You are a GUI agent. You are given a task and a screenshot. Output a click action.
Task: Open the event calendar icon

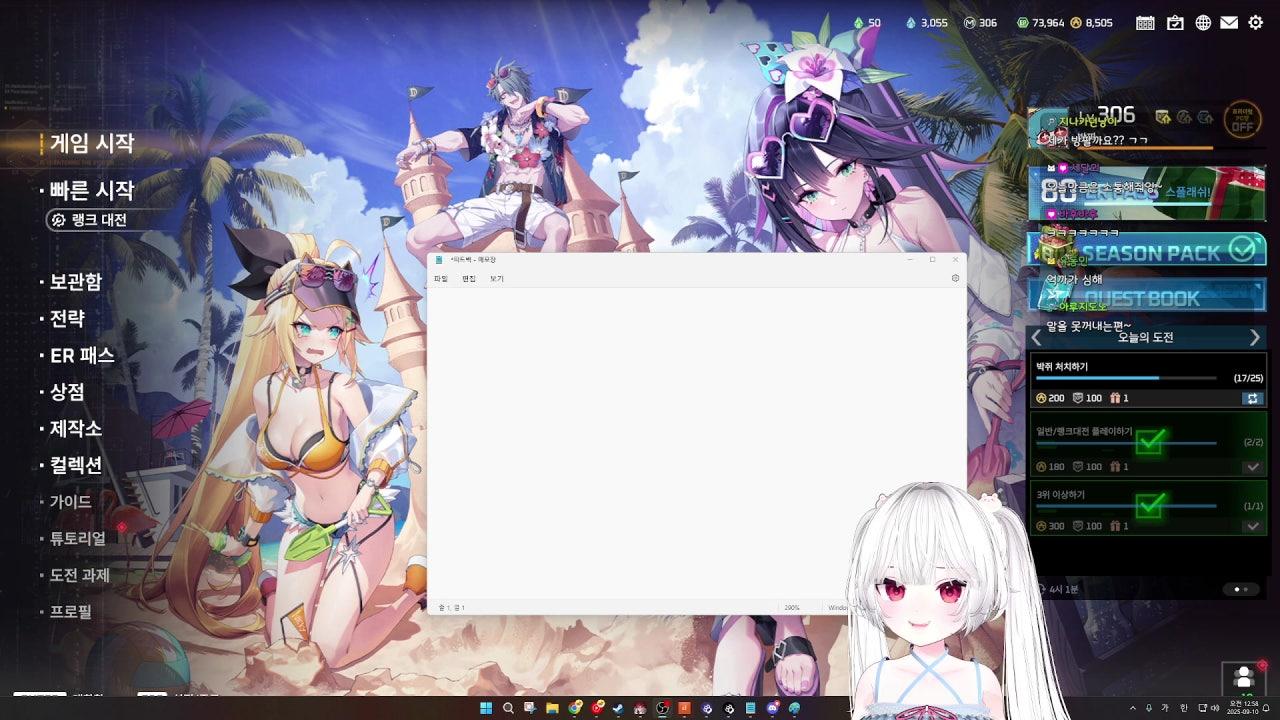1145,22
